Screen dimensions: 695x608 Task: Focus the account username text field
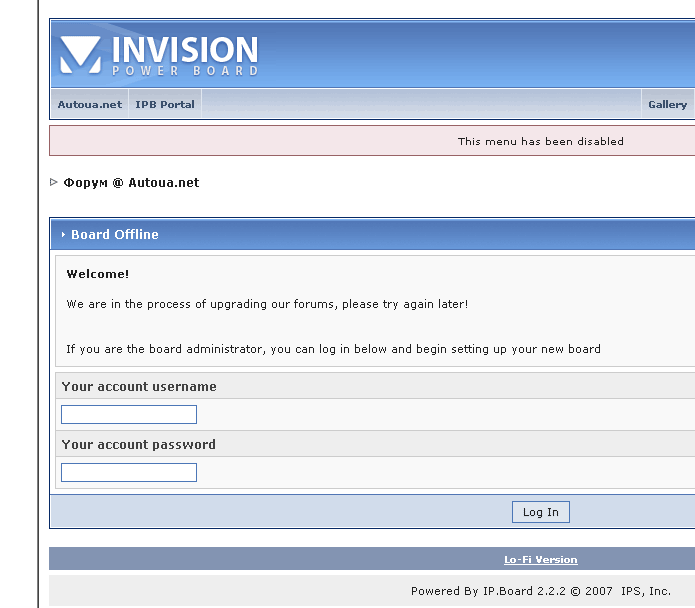pos(129,414)
